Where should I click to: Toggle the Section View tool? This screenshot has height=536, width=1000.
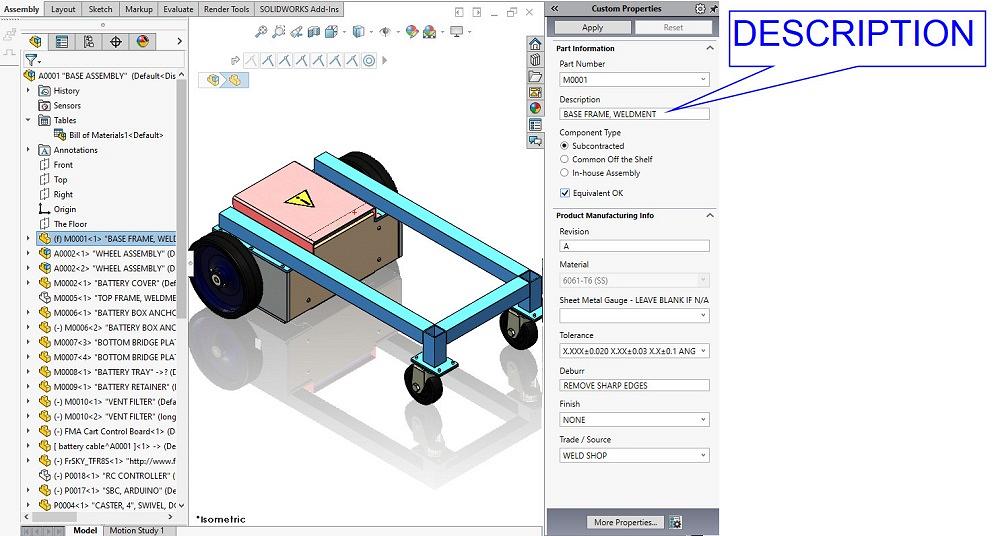pyautogui.click(x=313, y=31)
